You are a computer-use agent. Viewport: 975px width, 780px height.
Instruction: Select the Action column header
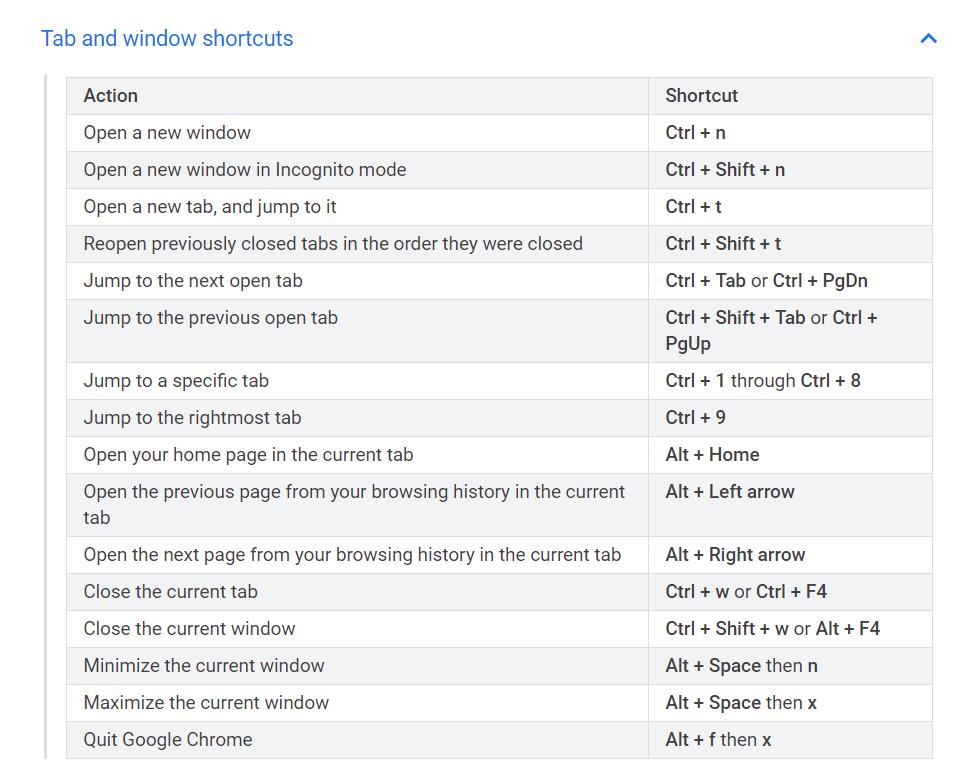tap(110, 96)
